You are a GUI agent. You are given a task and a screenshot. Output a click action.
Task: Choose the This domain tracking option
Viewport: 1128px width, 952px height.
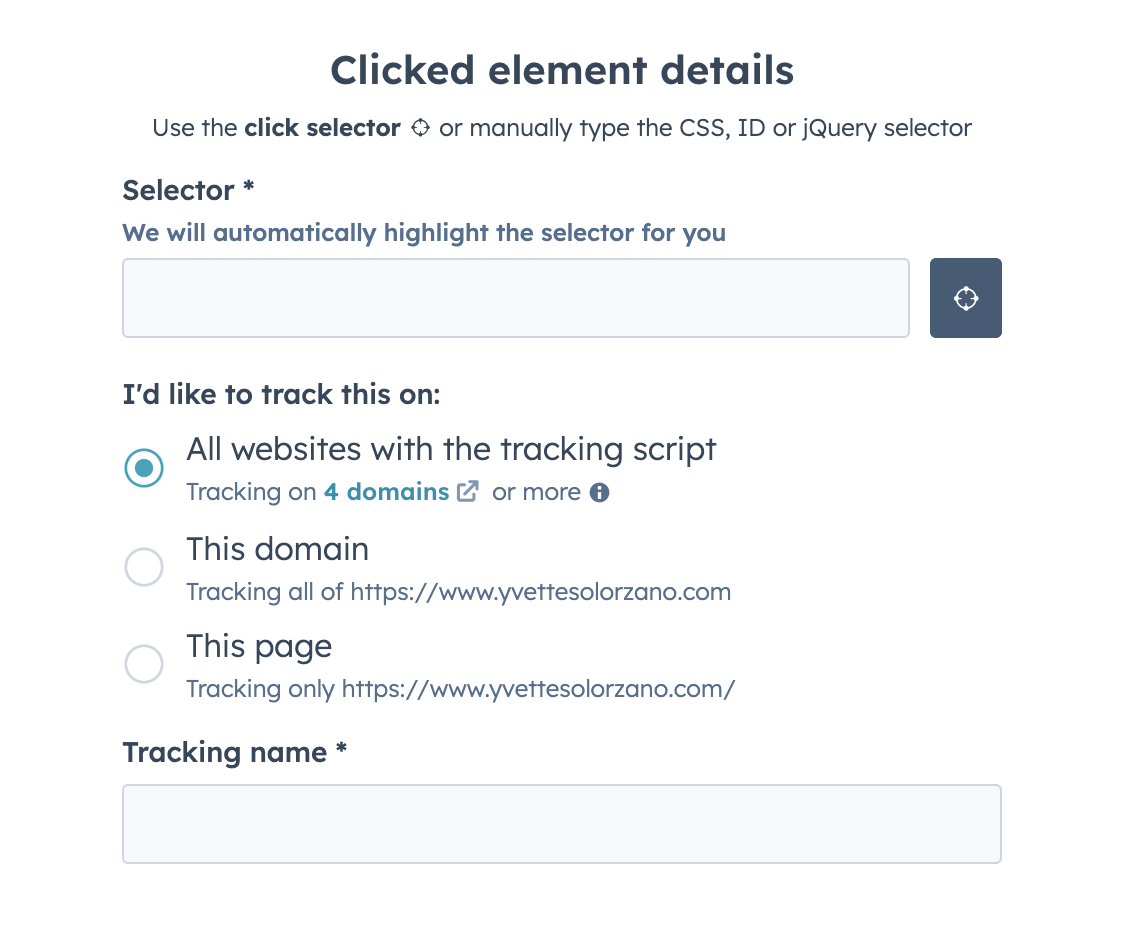click(144, 566)
